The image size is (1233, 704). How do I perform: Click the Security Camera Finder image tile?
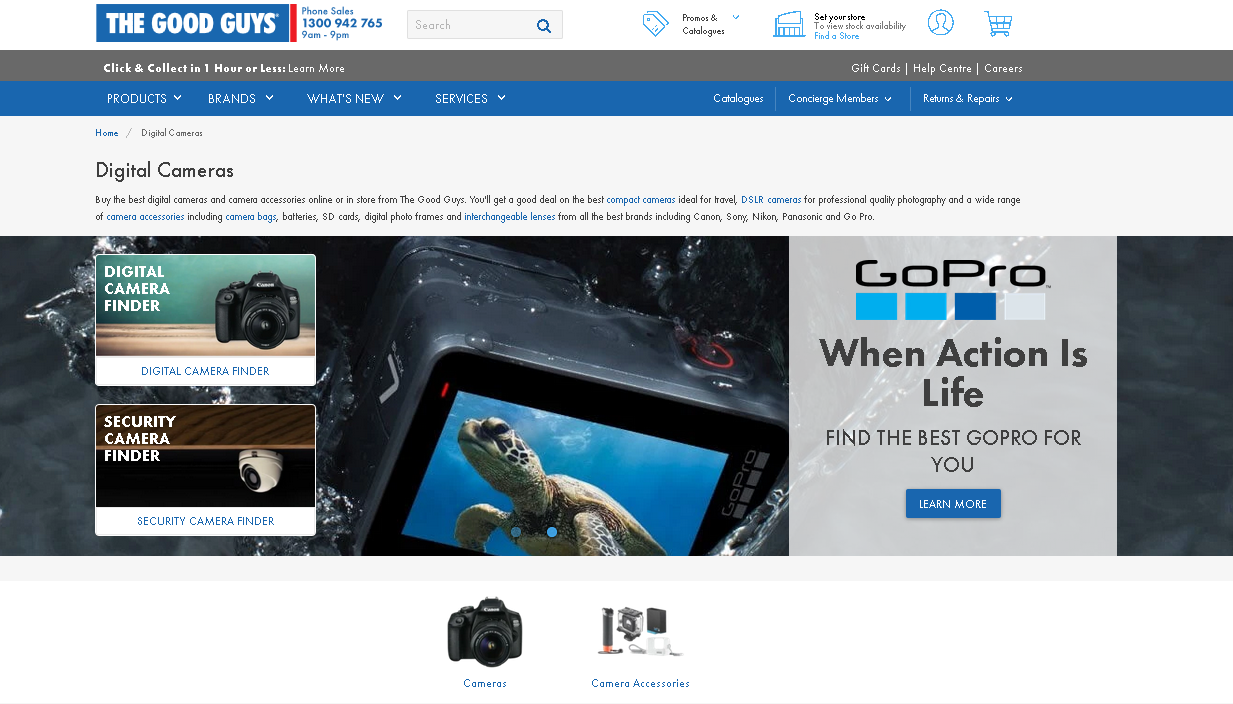[205, 456]
